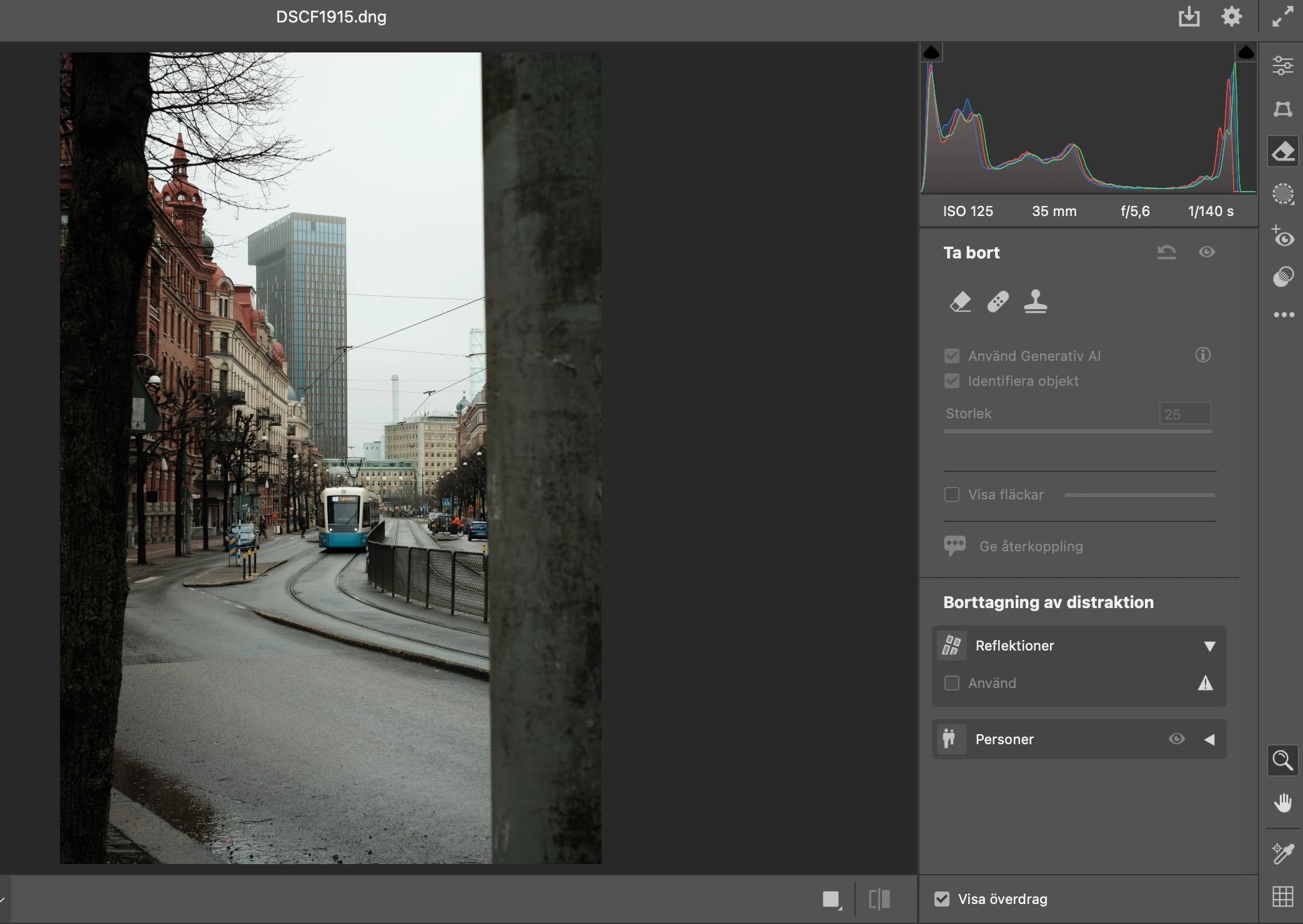Open the more options ellipsis menu

pos(1282,315)
